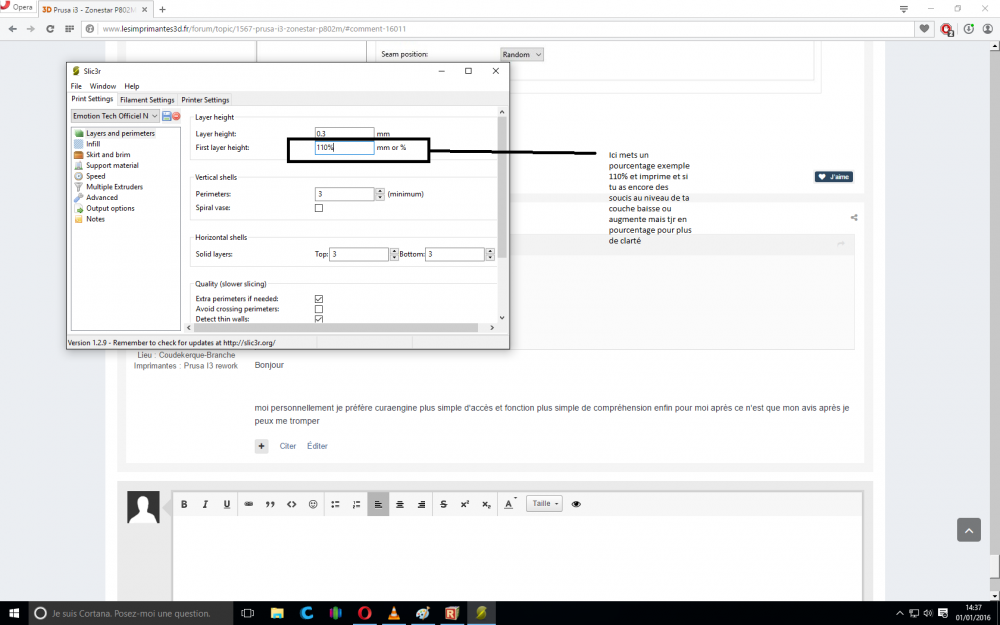The image size is (1000, 625).
Task: Open the Seam position Random dropdown
Action: pos(522,54)
